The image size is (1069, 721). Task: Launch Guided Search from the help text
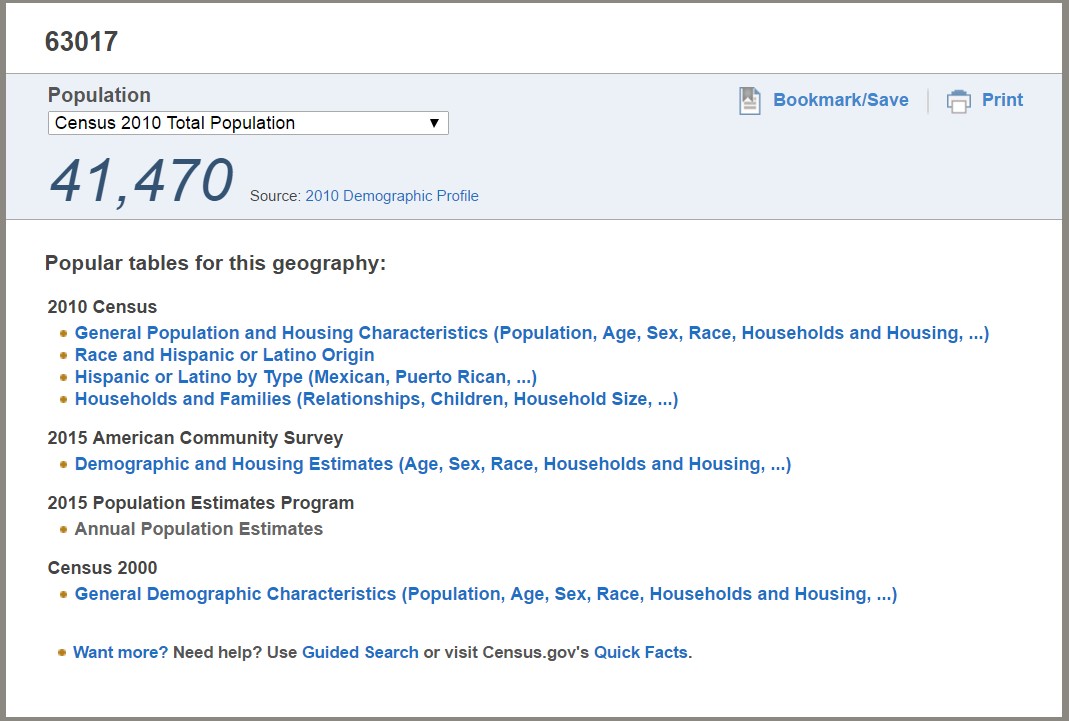[360, 652]
